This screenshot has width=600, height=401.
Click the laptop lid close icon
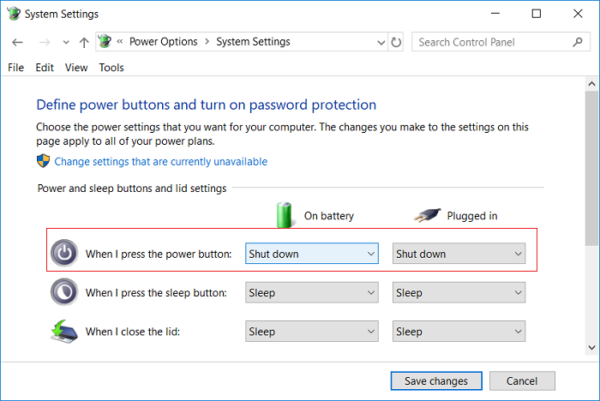coord(64,331)
